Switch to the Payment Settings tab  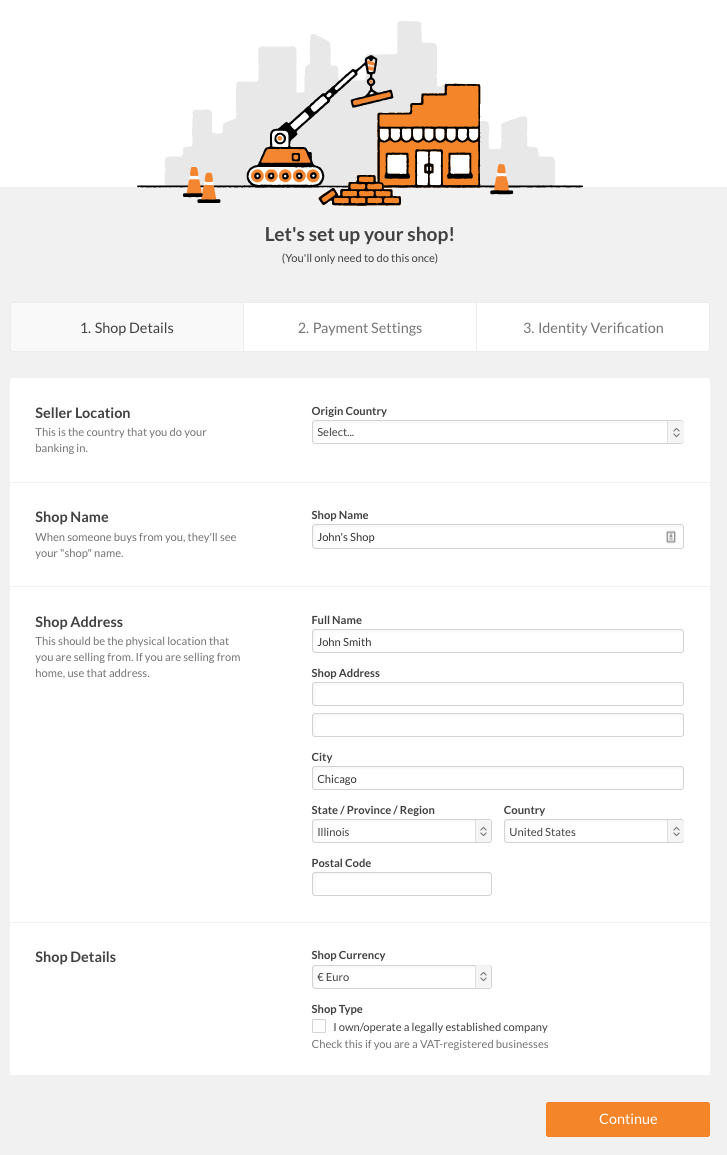coord(360,328)
